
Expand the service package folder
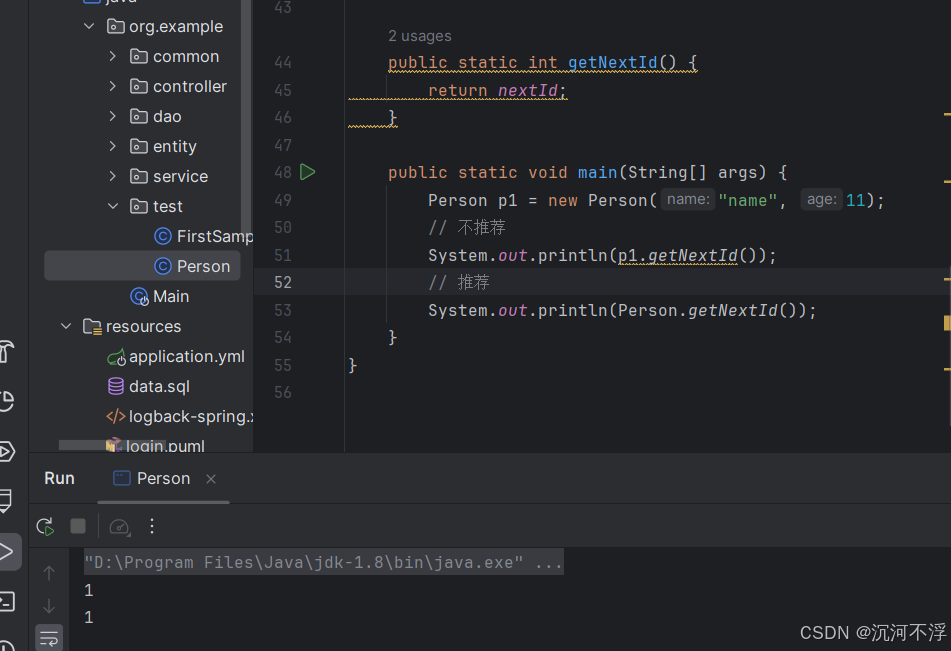click(112, 176)
